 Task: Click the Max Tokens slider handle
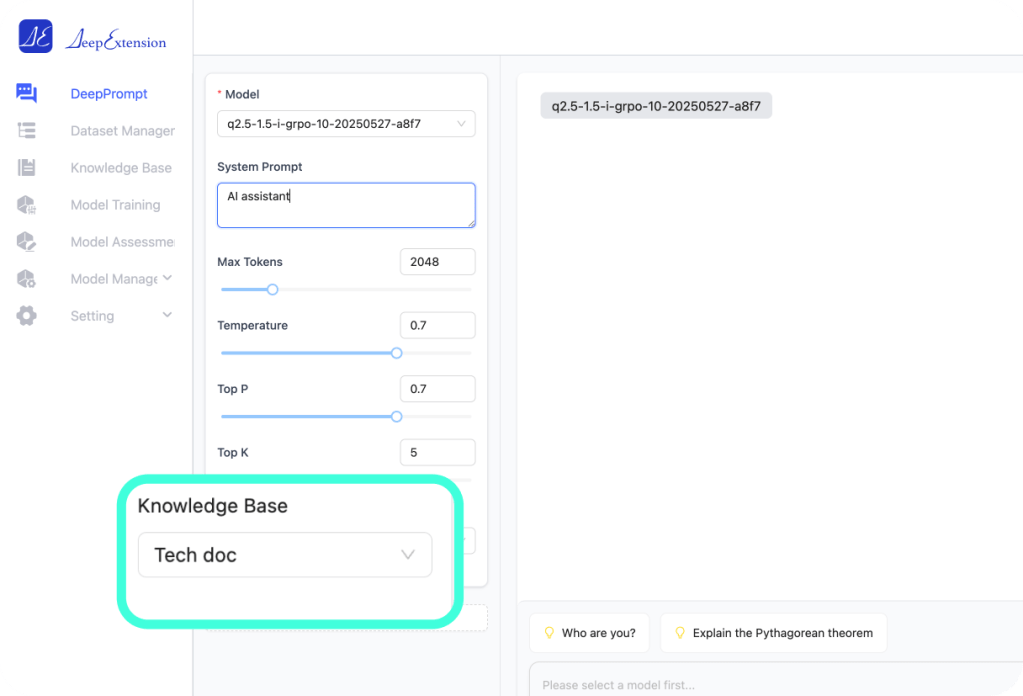[272, 290]
